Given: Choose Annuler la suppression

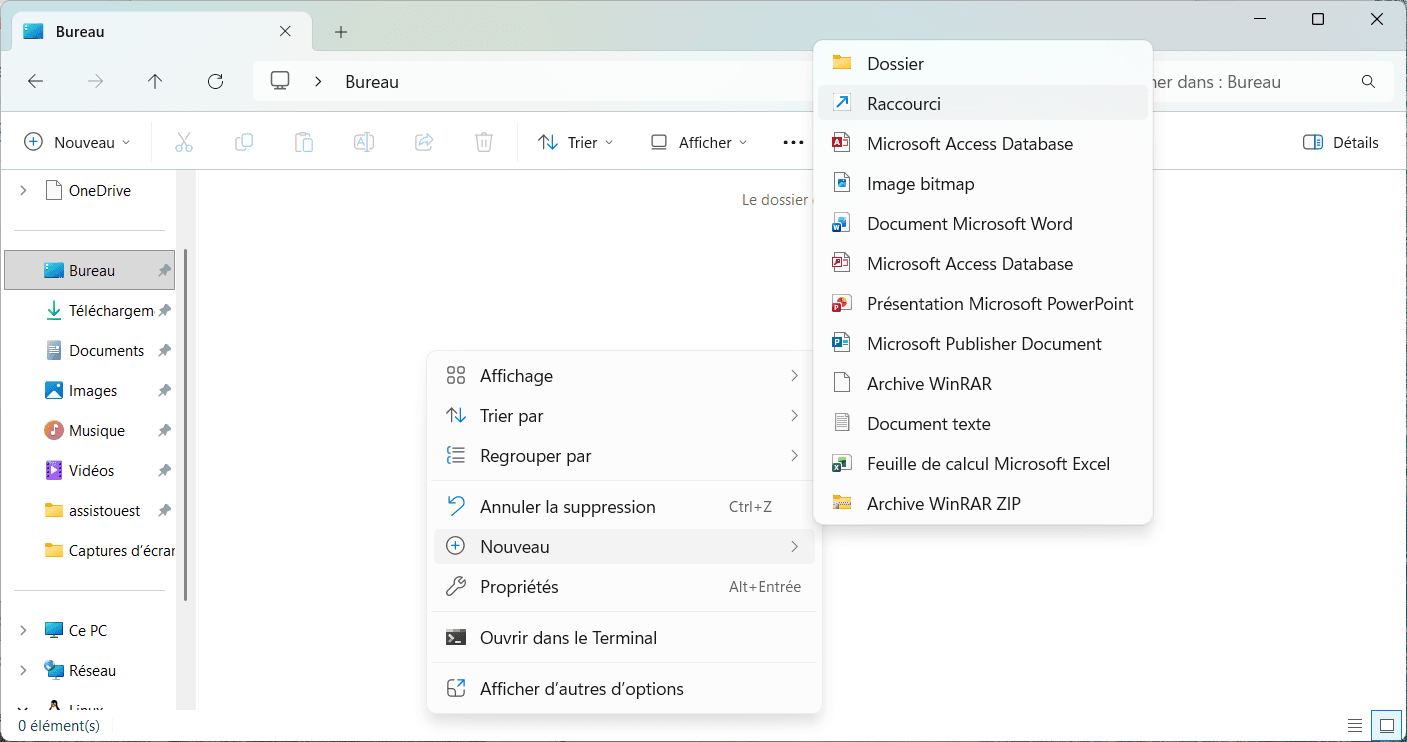Looking at the screenshot, I should [x=624, y=507].
